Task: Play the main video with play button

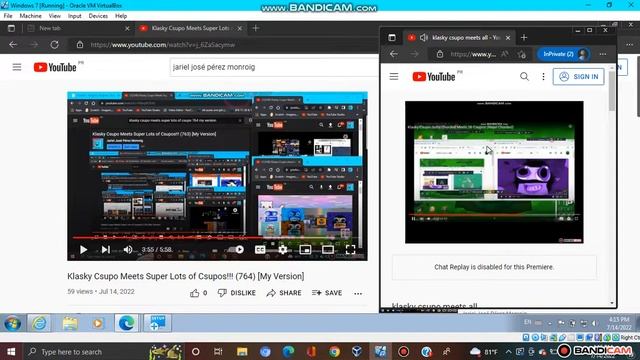Action: (x=83, y=249)
